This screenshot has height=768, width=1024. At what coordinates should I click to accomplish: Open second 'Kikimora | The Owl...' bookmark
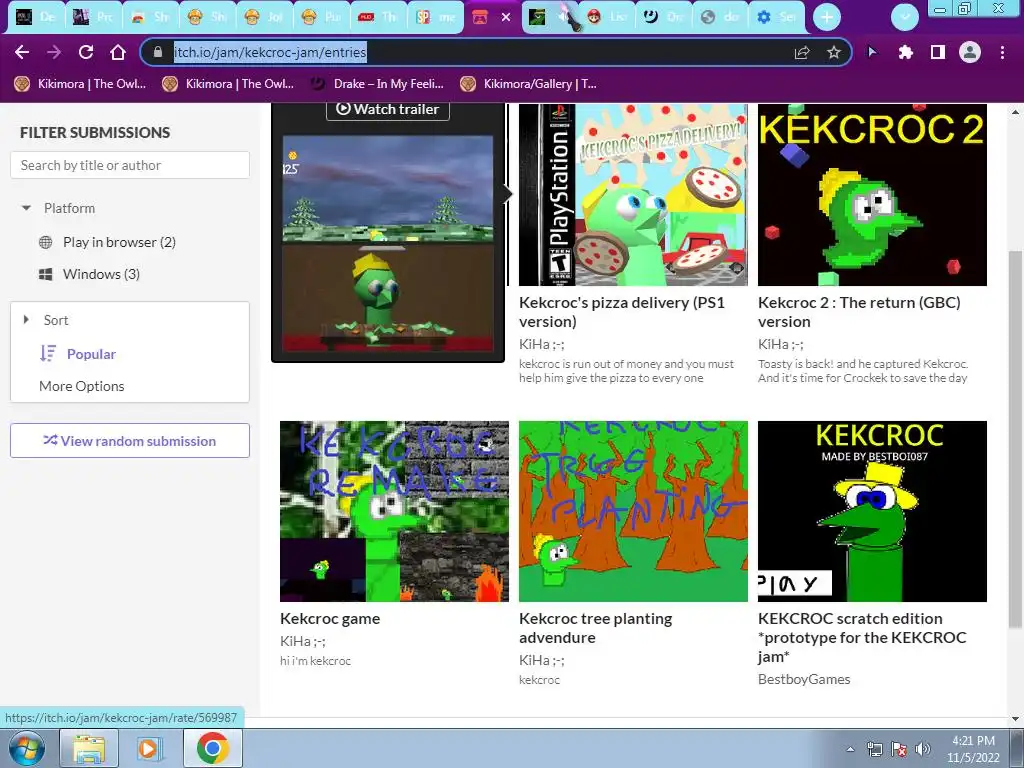pos(228,84)
